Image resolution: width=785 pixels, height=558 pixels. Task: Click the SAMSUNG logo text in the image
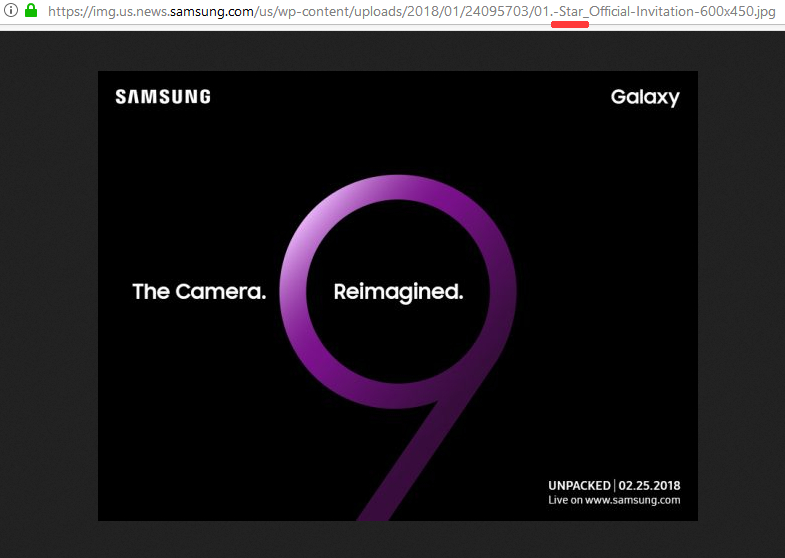click(163, 97)
